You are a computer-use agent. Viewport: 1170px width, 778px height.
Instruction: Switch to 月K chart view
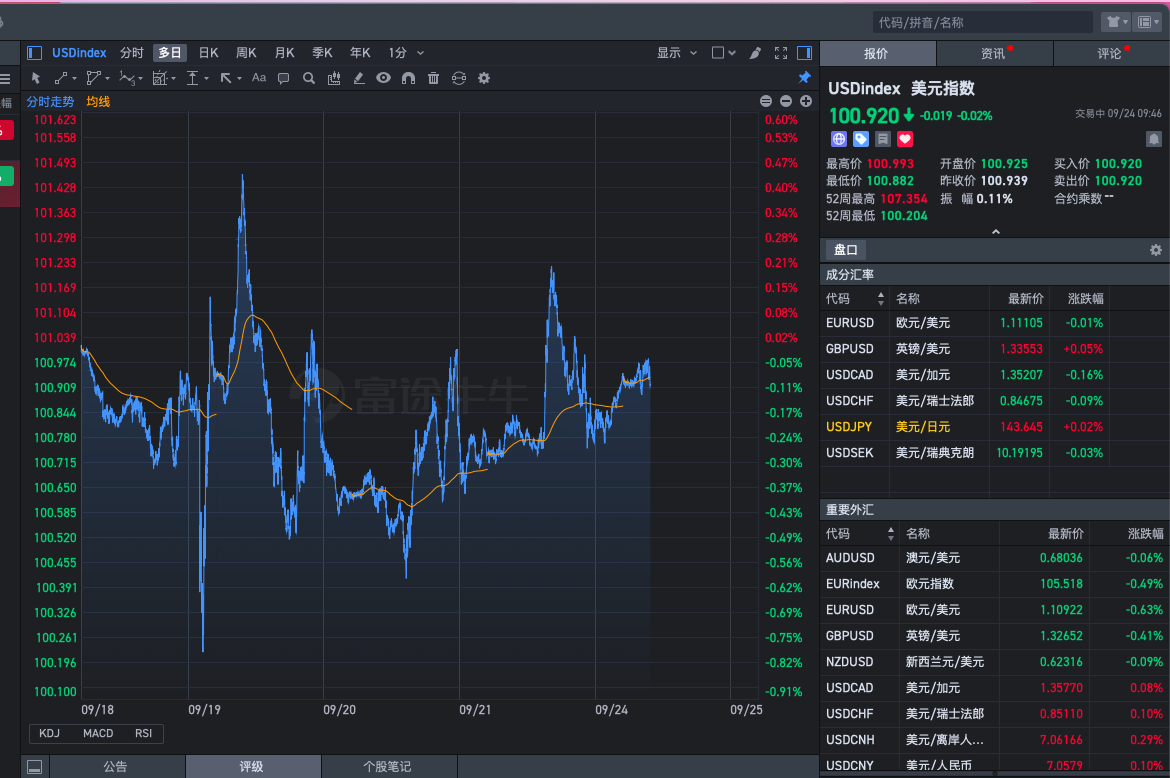click(284, 53)
